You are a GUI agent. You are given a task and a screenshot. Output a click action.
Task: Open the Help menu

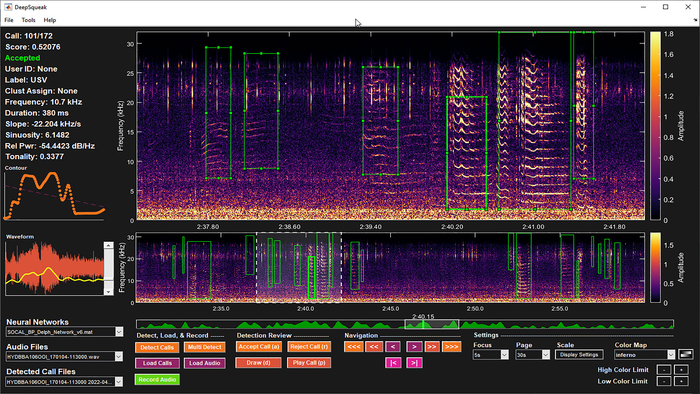[50, 20]
